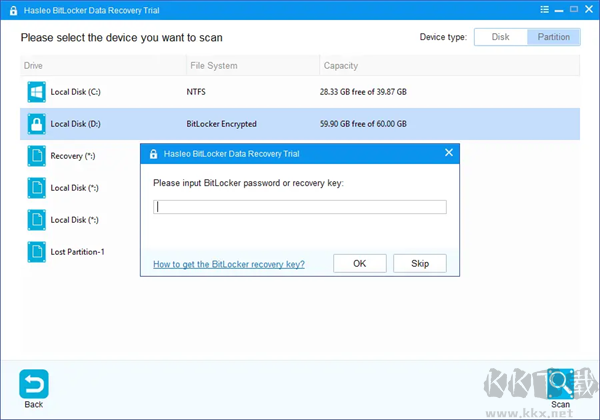
Task: Click the 'BitLocker Encrypted' cell
Action: (222, 124)
